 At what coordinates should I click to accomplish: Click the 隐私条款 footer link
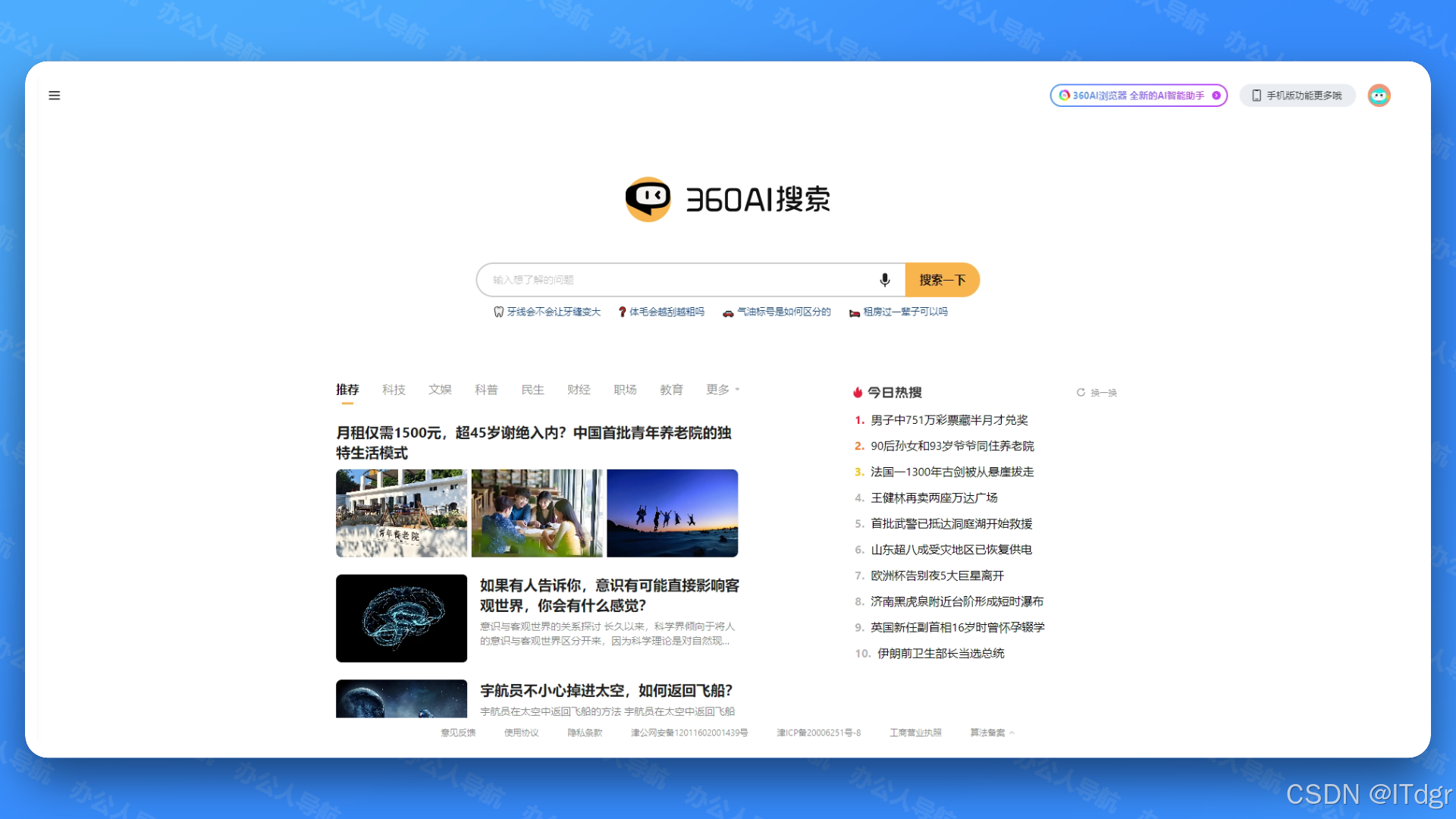pos(585,733)
